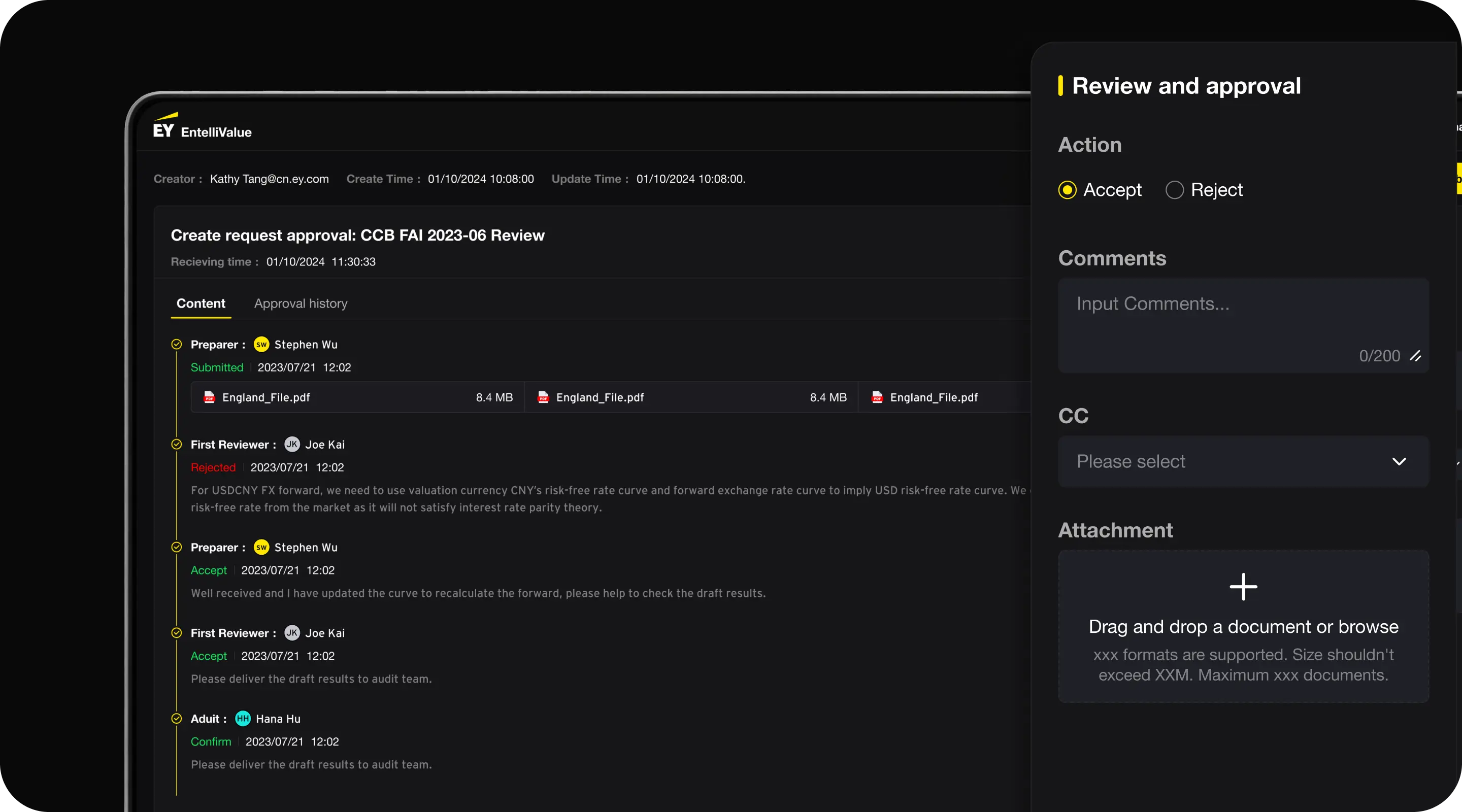The width and height of the screenshot is (1462, 812).
Task: Click creator email Kathy Tang@cn.ey.com
Action: point(269,179)
